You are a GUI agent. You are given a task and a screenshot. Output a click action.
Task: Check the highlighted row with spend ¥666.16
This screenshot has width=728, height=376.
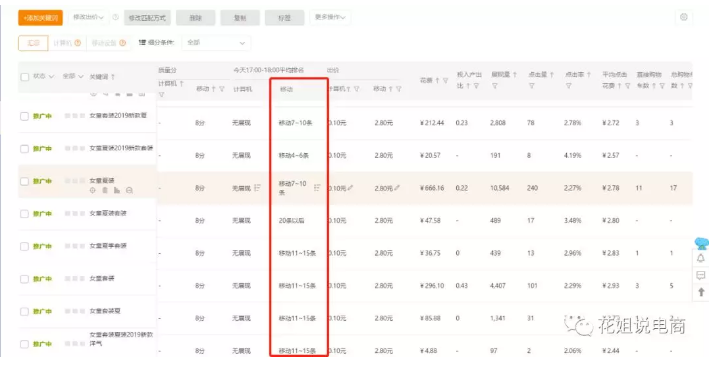(x=25, y=181)
